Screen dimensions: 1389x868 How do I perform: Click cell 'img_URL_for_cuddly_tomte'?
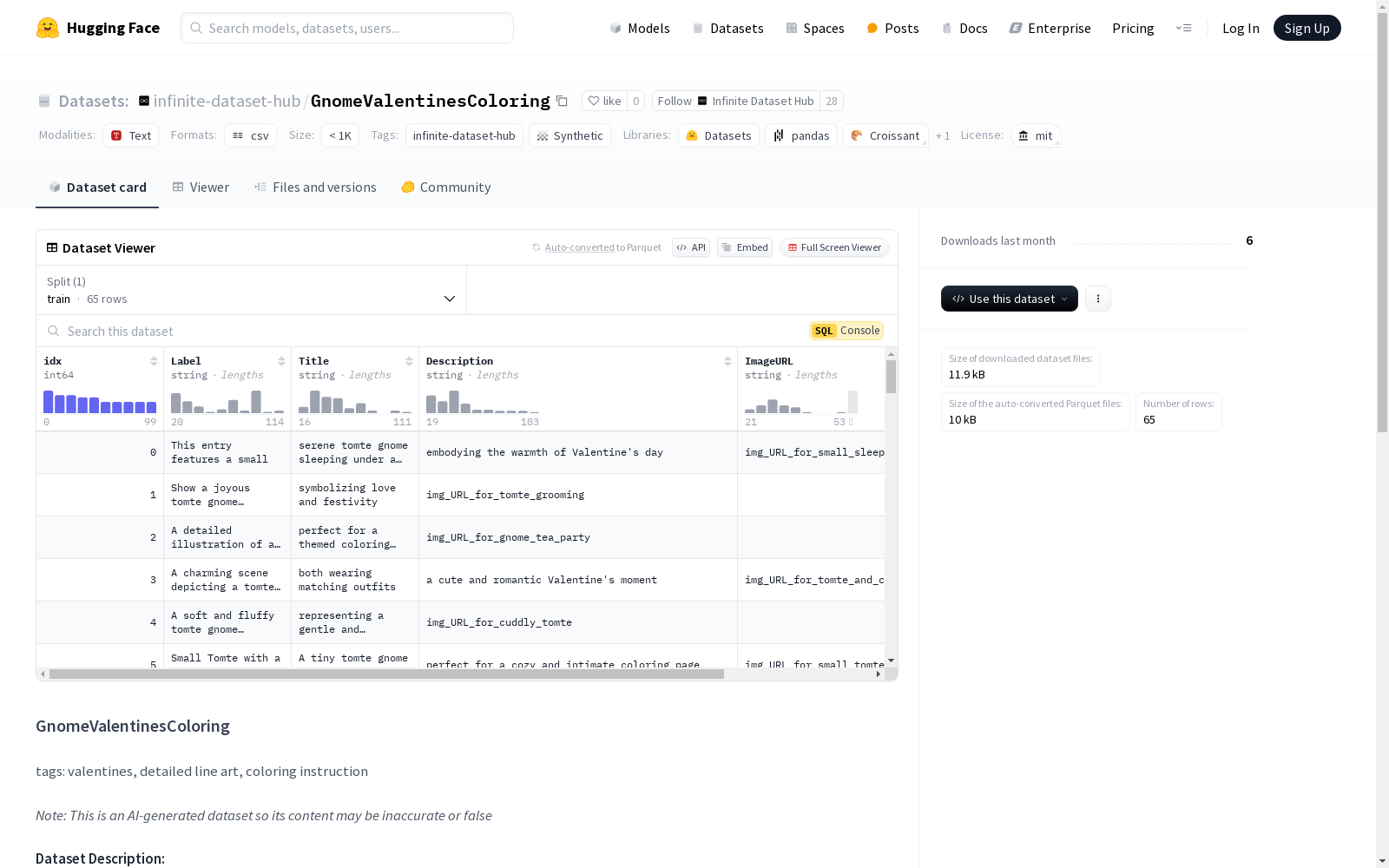[578, 622]
